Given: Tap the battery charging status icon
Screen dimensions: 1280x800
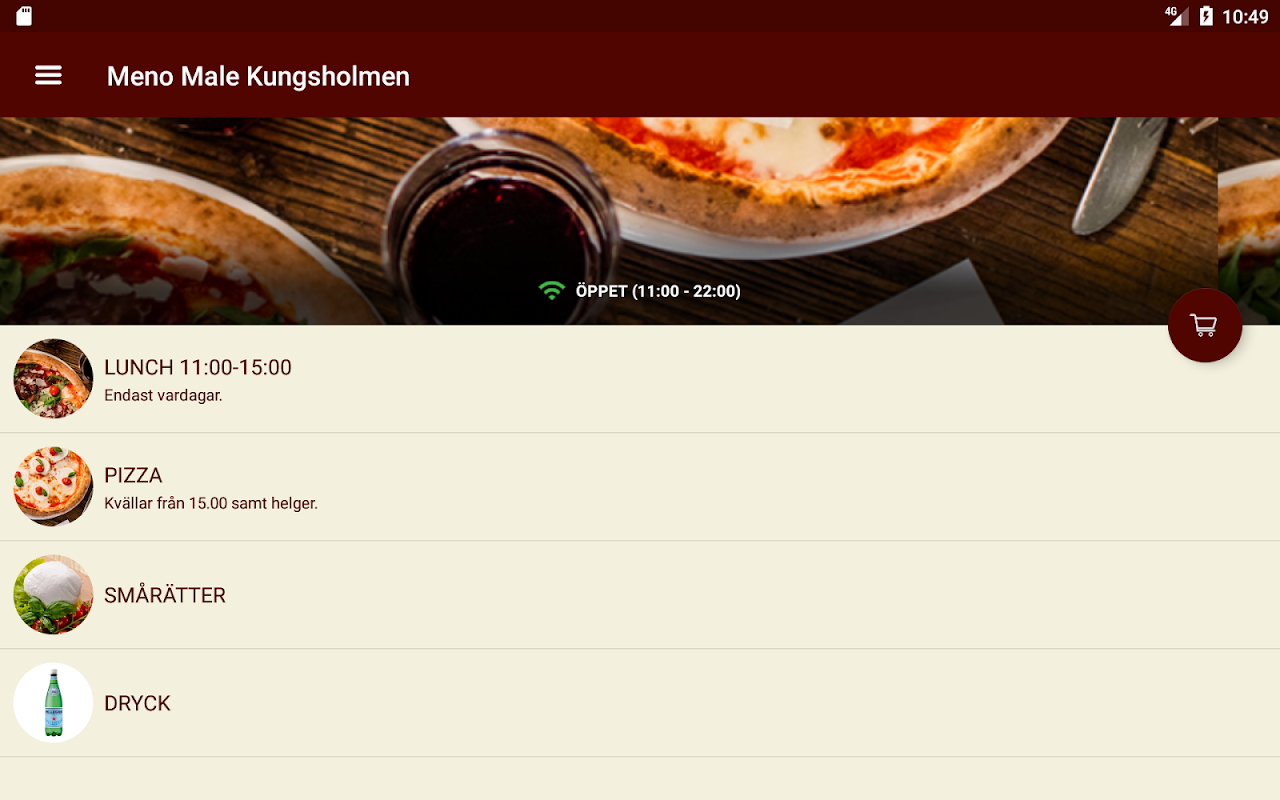Looking at the screenshot, I should [x=1206, y=16].
